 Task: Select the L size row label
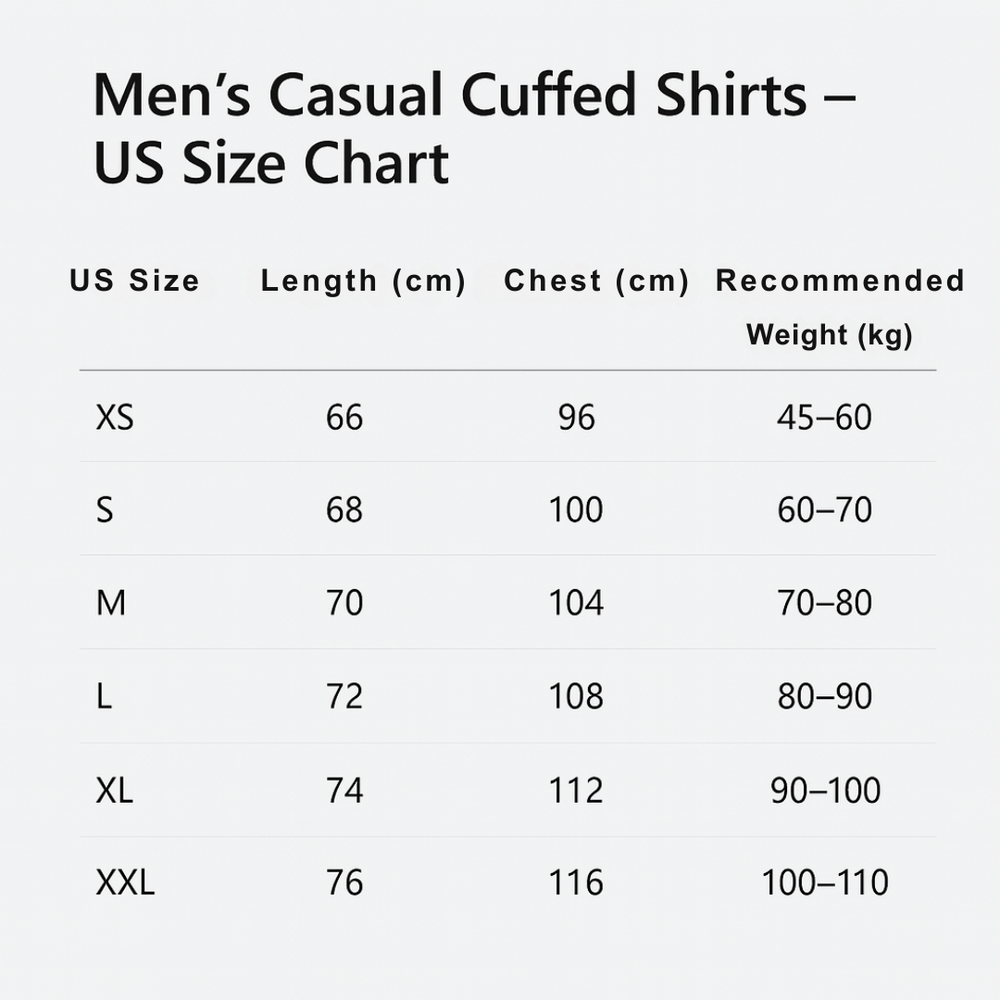point(104,696)
